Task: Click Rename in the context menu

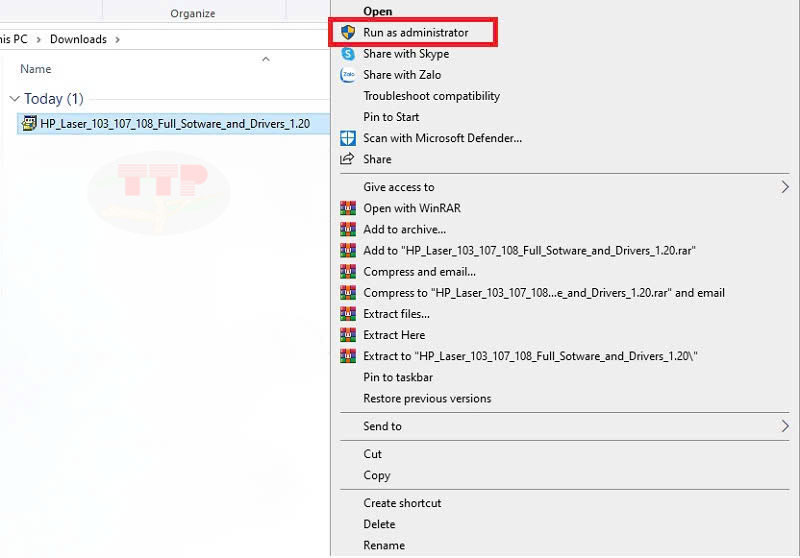Action: tap(384, 545)
